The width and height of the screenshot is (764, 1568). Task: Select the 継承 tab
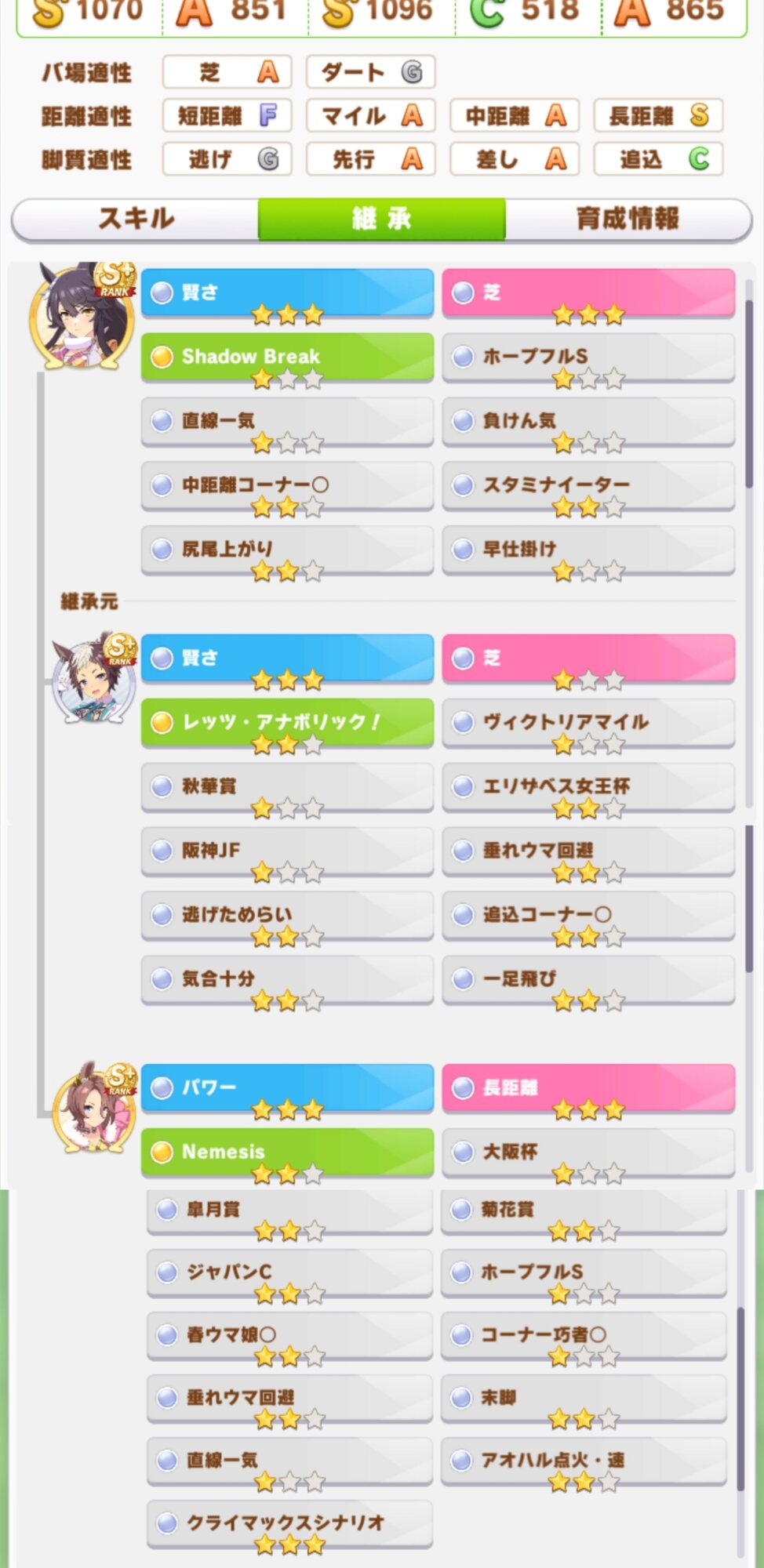pyautogui.click(x=381, y=219)
